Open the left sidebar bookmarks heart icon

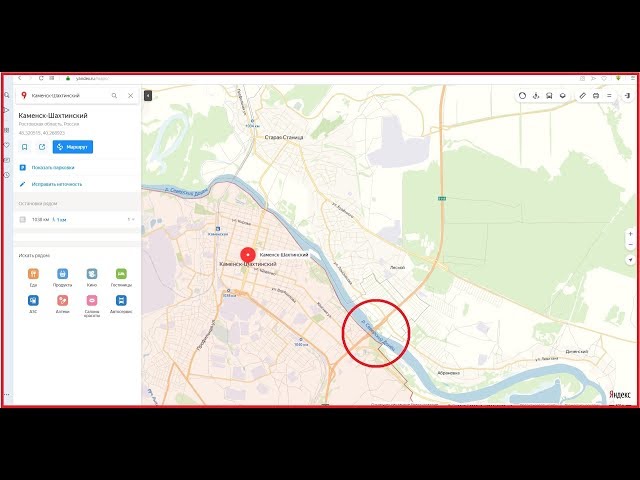coord(7,145)
